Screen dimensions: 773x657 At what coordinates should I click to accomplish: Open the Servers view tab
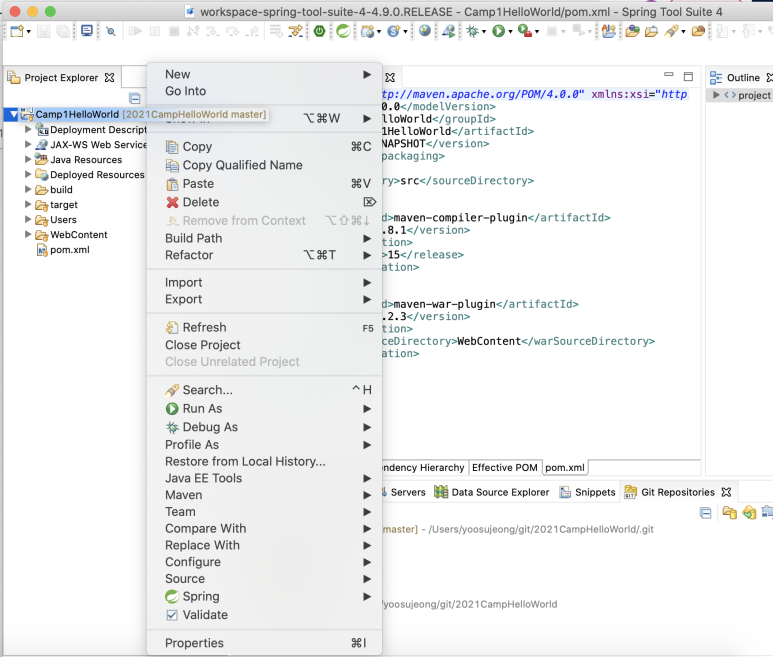pyautogui.click(x=404, y=492)
